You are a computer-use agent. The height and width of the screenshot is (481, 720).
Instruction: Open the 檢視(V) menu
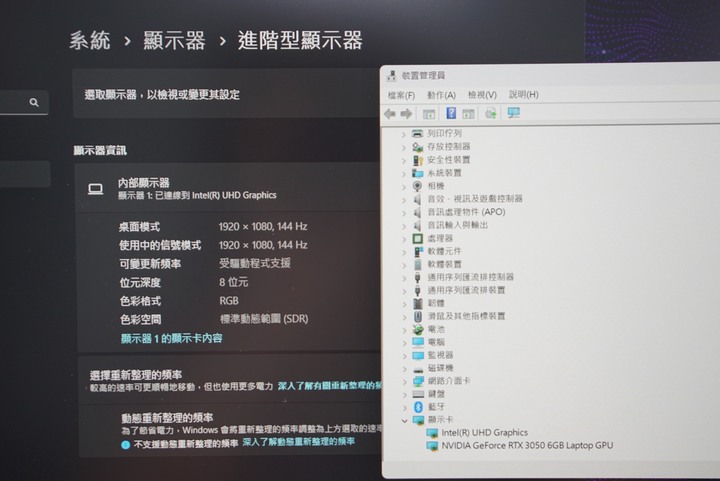coord(482,95)
